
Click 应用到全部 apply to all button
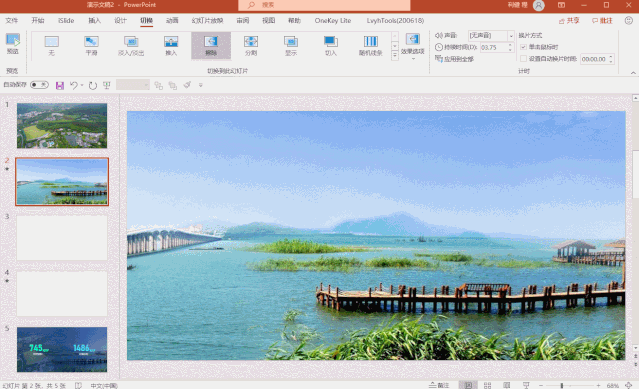[x=454, y=59]
